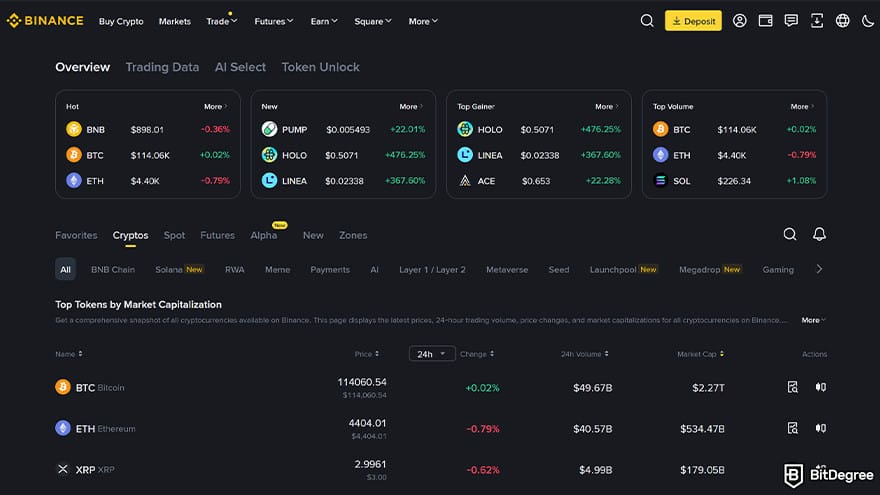Switch to AI Select tab
Screen dimensions: 880x495
pyautogui.click(x=240, y=67)
